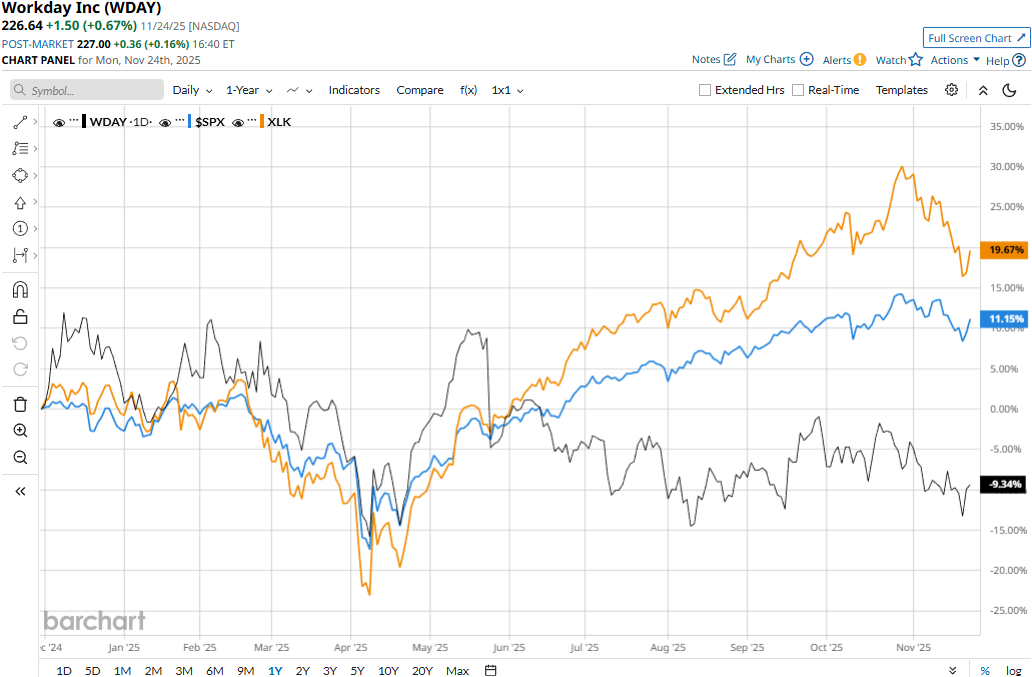Image resolution: width=1032 pixels, height=677 pixels.
Task: Select the 3M range tab
Action: pos(184,670)
